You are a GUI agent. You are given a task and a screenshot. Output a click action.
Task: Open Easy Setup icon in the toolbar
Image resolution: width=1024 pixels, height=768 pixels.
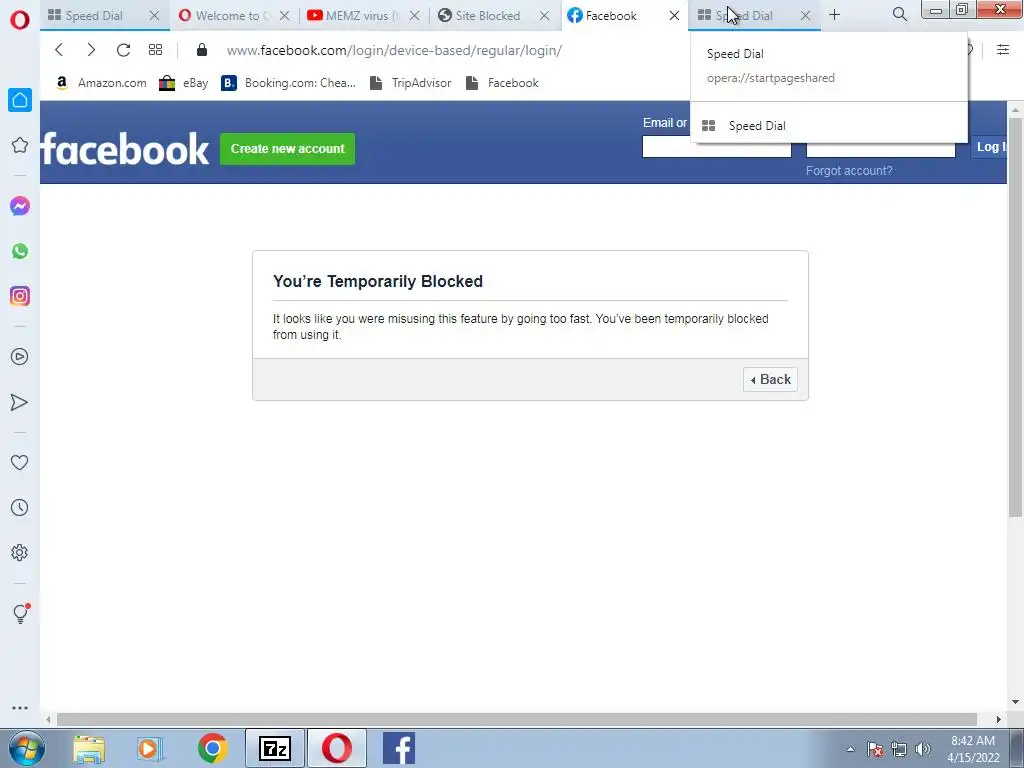(x=1003, y=50)
